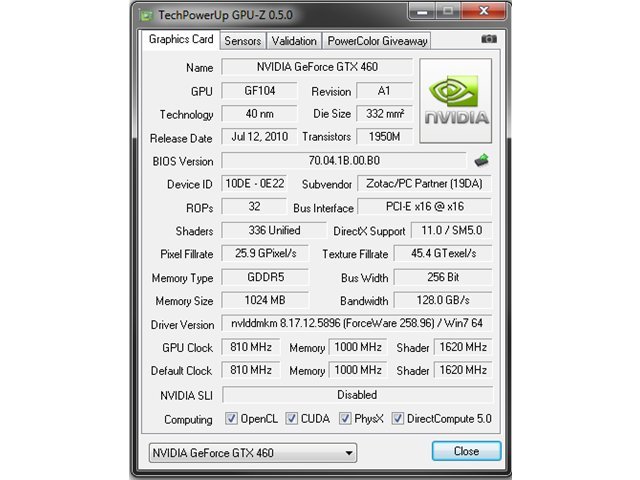
Task: Toggle the OpenCL checkbox
Action: pyautogui.click(x=231, y=418)
